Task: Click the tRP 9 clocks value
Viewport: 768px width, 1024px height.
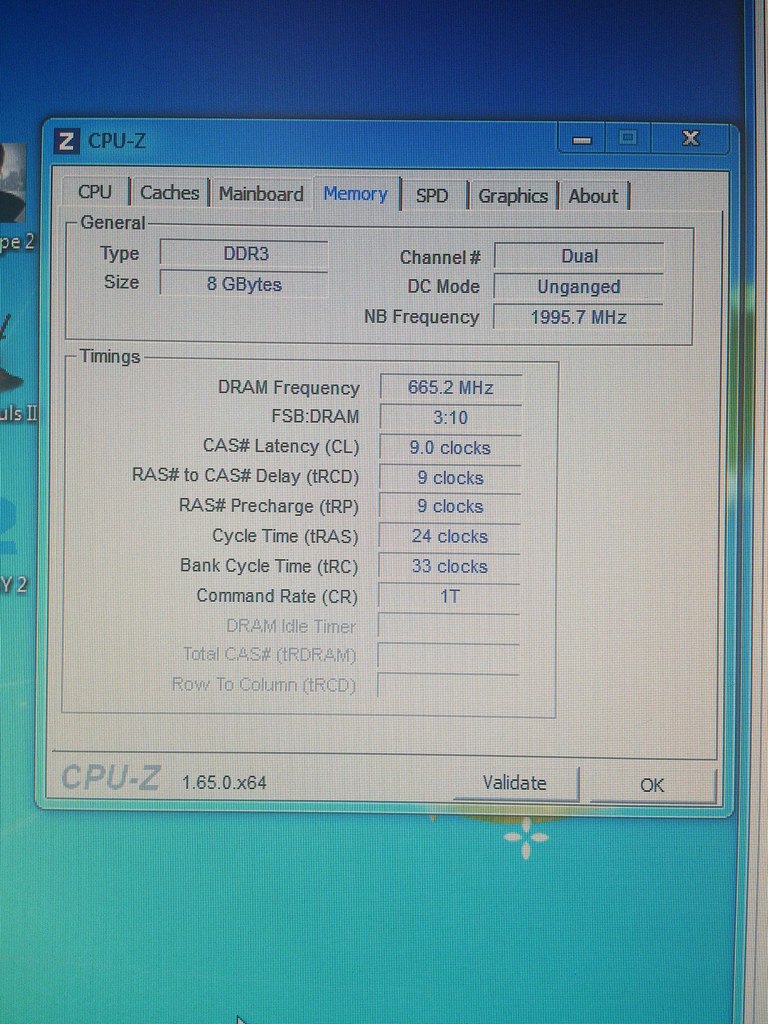Action: tap(450, 506)
